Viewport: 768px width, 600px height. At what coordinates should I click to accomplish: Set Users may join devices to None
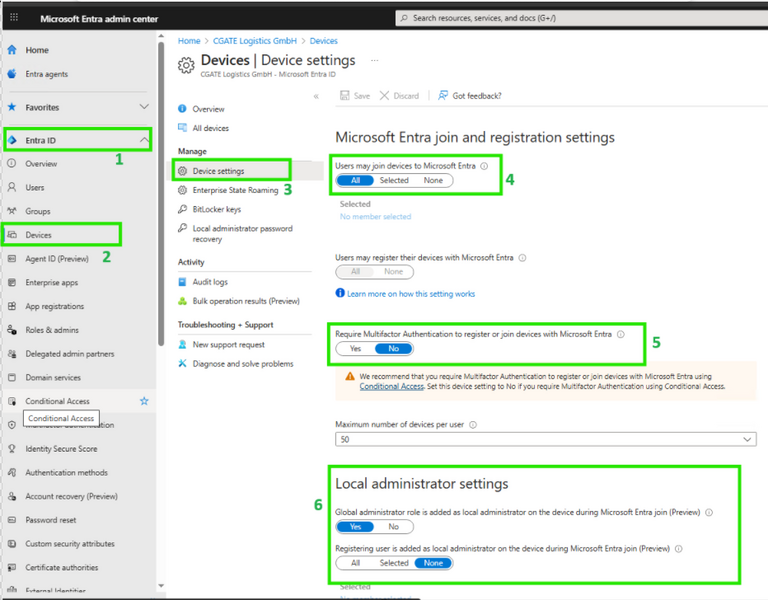tap(433, 181)
